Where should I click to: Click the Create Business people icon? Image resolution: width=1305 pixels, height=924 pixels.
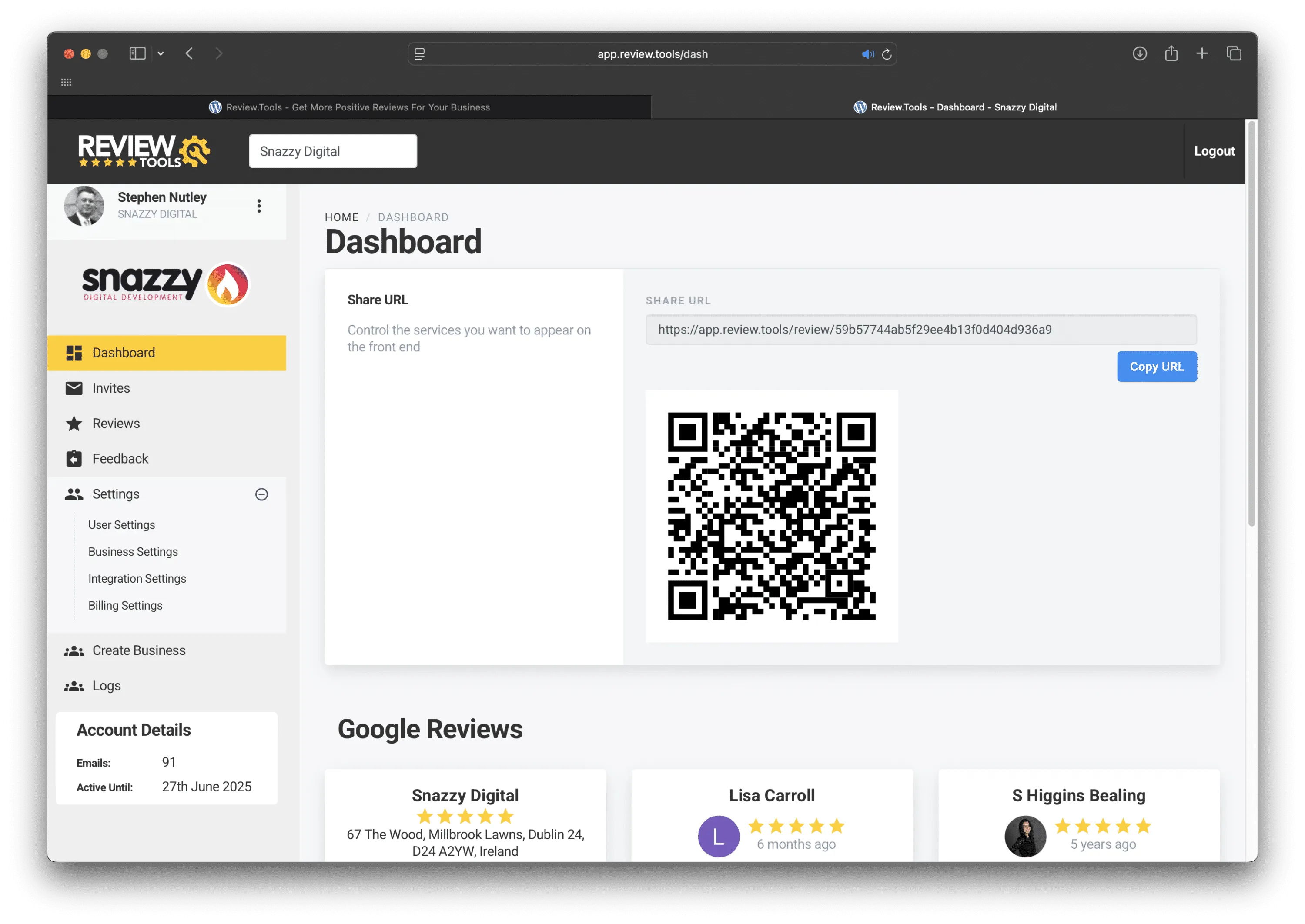pos(74,651)
